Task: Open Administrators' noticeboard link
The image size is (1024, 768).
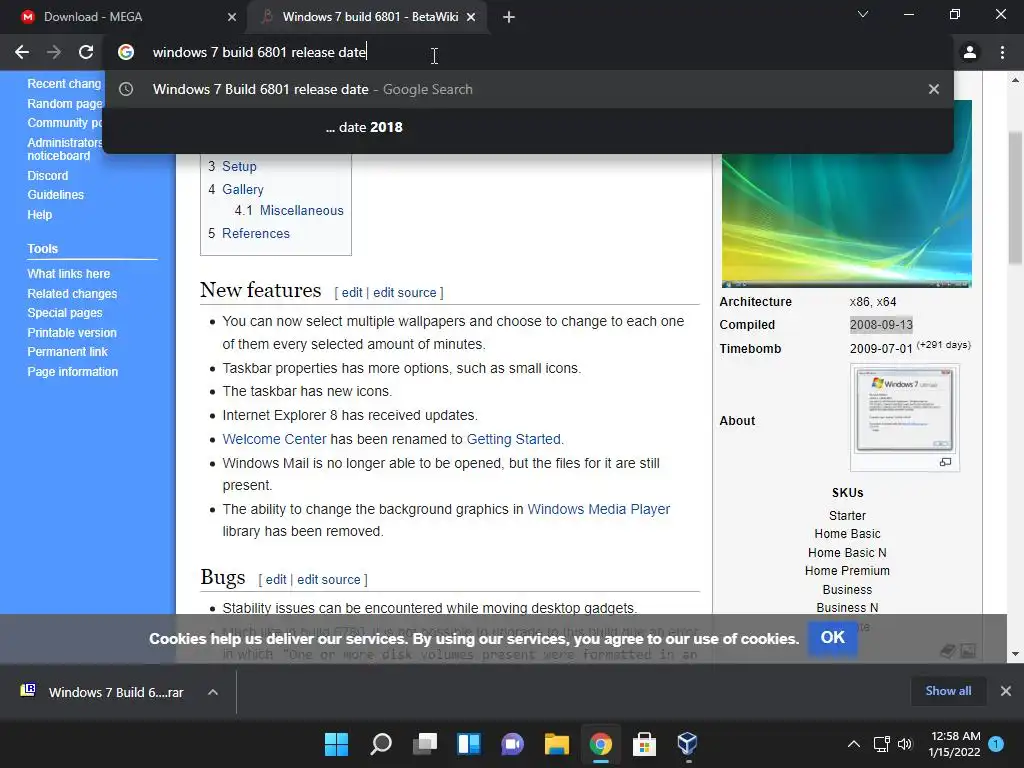Action: [x=65, y=149]
